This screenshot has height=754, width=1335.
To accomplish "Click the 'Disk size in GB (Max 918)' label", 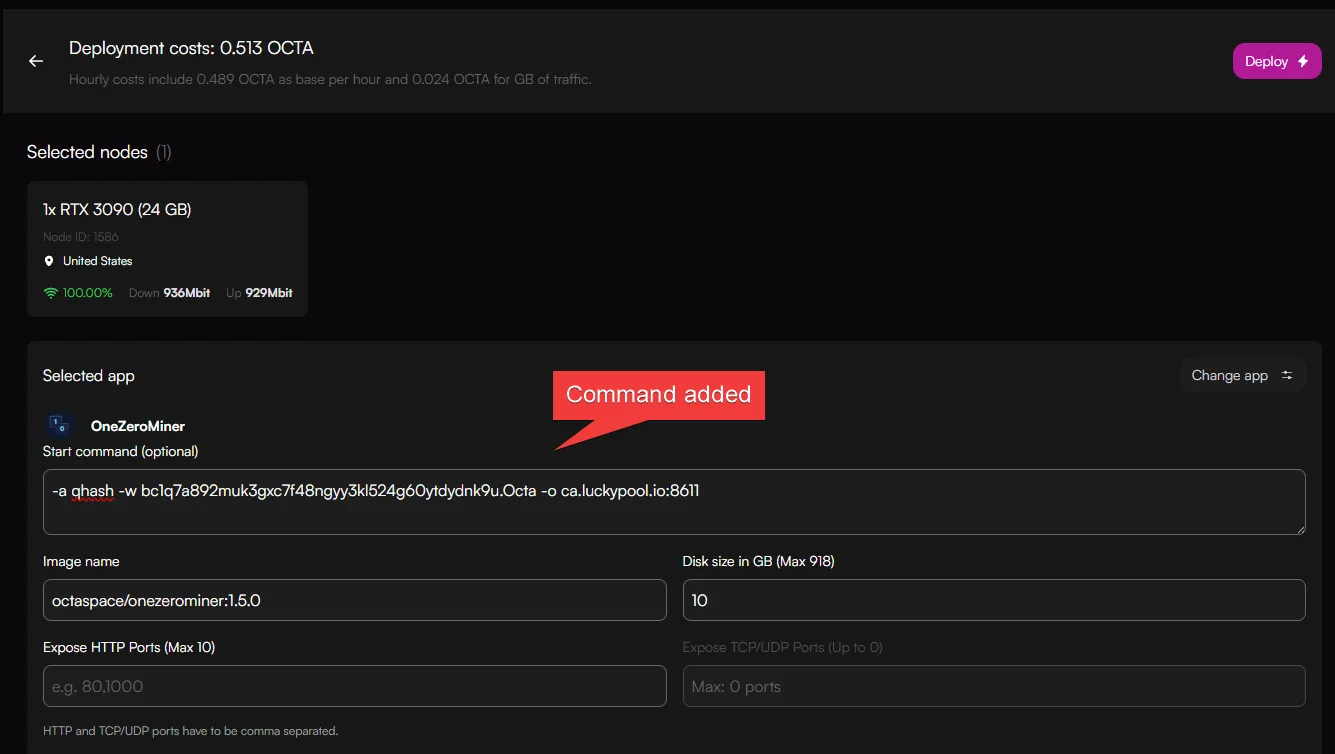I will 758,561.
